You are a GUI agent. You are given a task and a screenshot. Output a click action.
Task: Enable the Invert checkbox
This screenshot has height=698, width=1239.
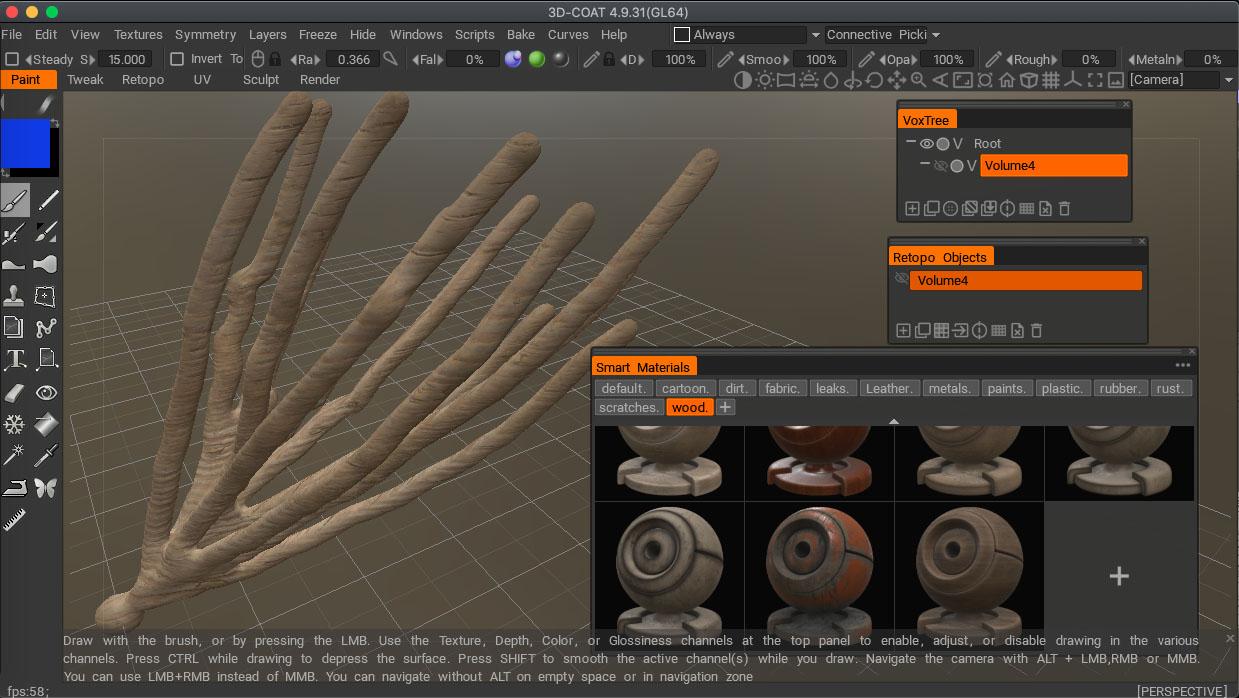(x=176, y=58)
